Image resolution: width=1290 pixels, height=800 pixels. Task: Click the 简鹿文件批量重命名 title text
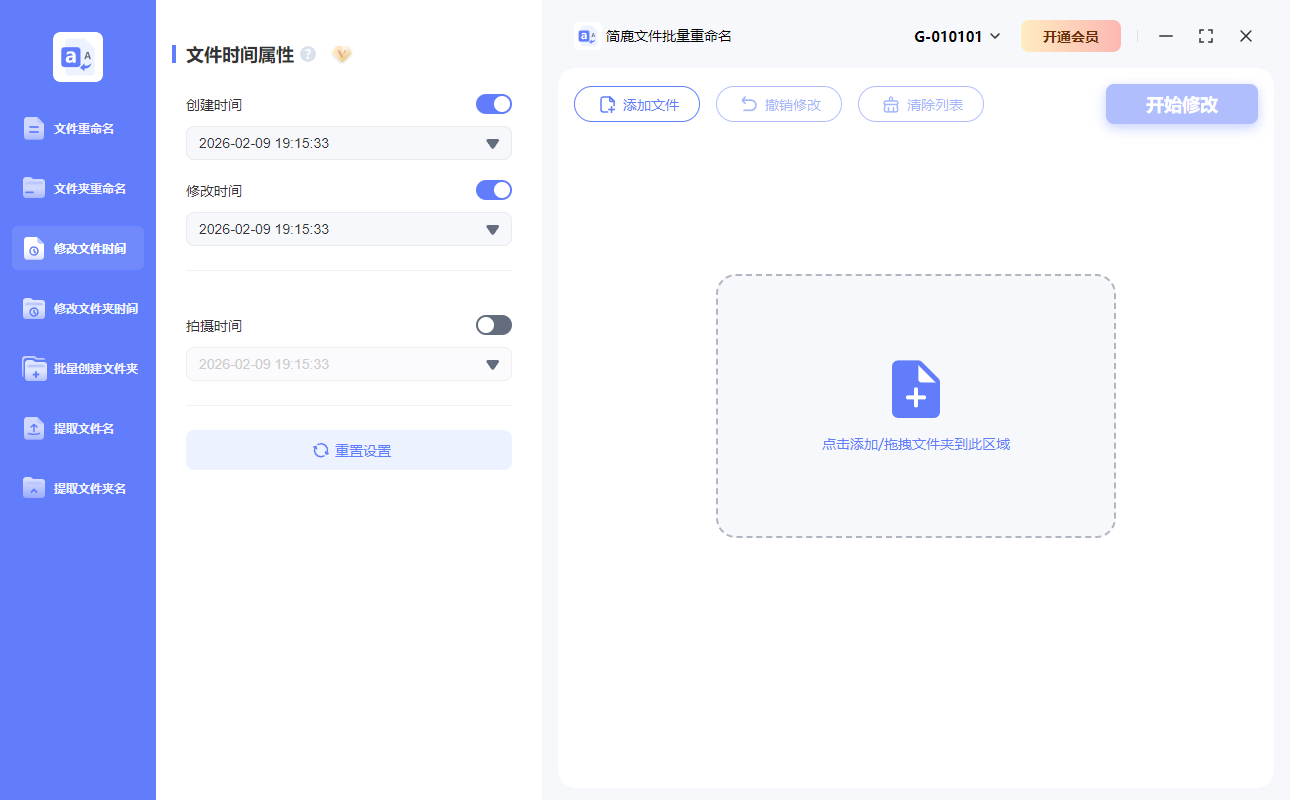pos(669,36)
